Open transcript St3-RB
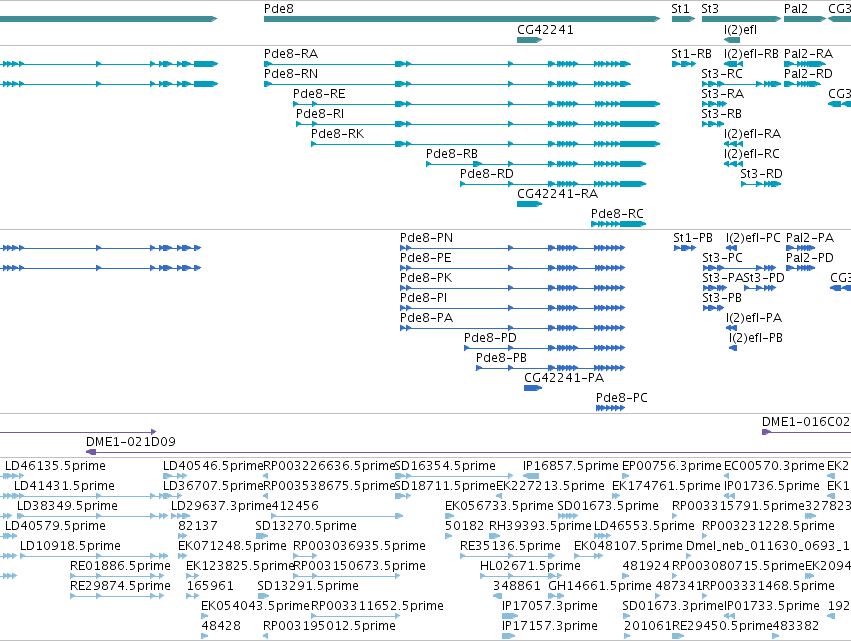The height and width of the screenshot is (641, 851). 713,124
